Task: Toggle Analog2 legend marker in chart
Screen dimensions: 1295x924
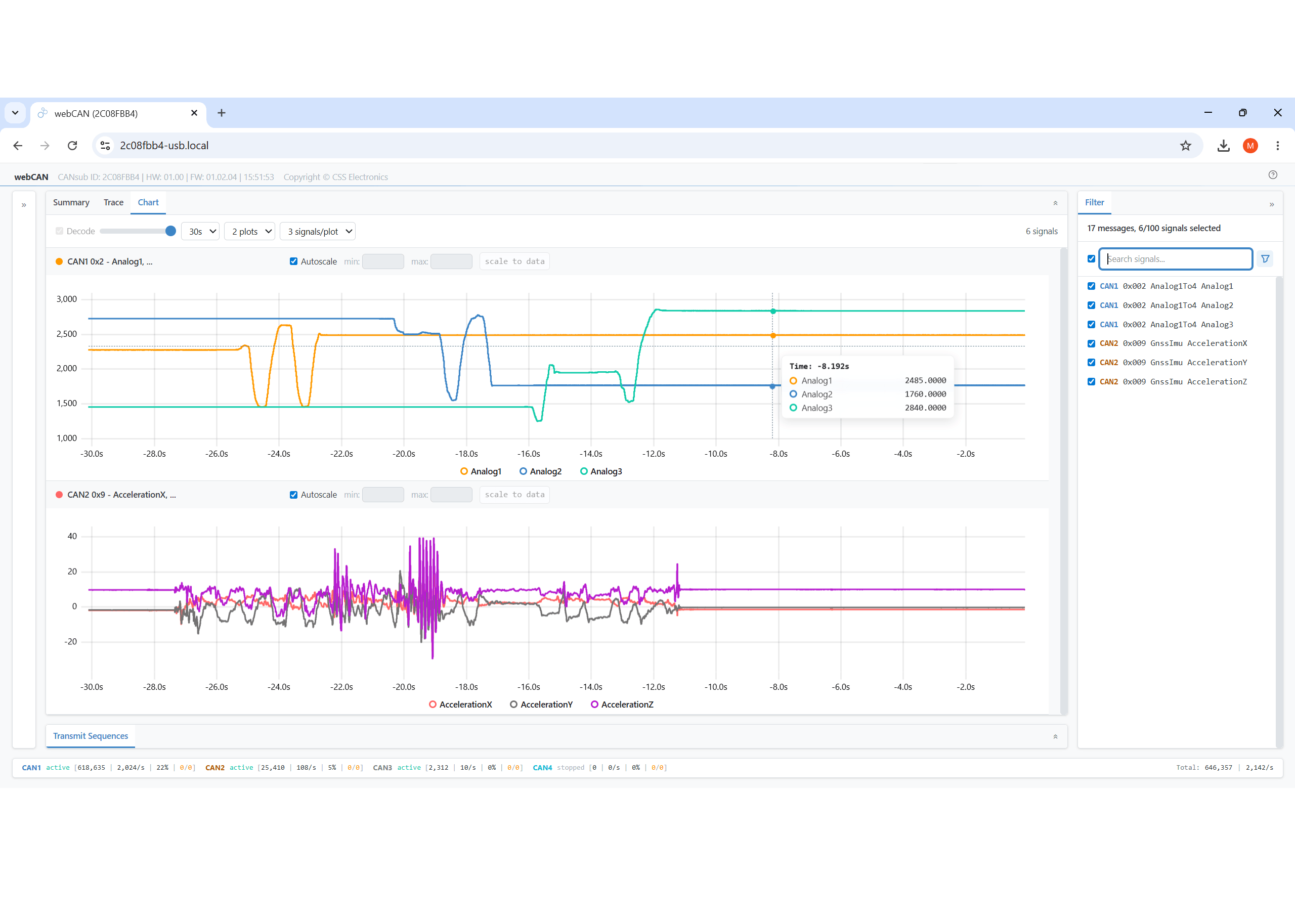Action: pyautogui.click(x=523, y=471)
